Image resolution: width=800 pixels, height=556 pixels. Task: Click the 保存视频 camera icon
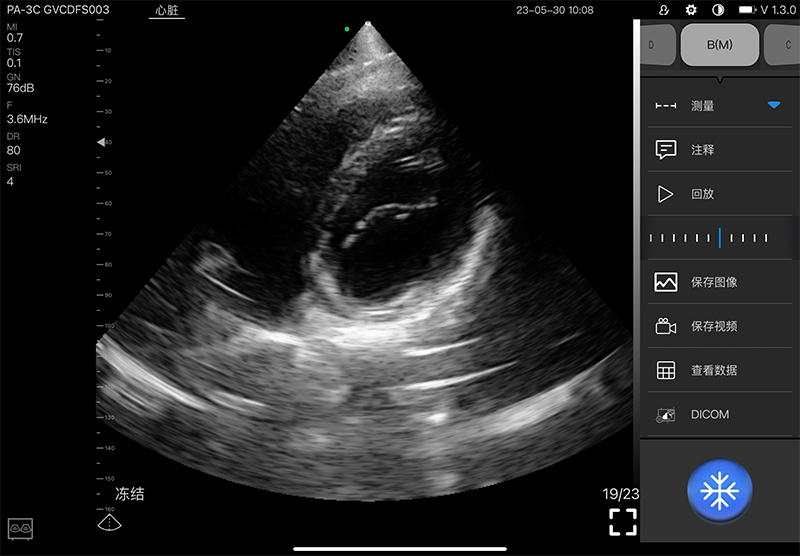pyautogui.click(x=666, y=326)
